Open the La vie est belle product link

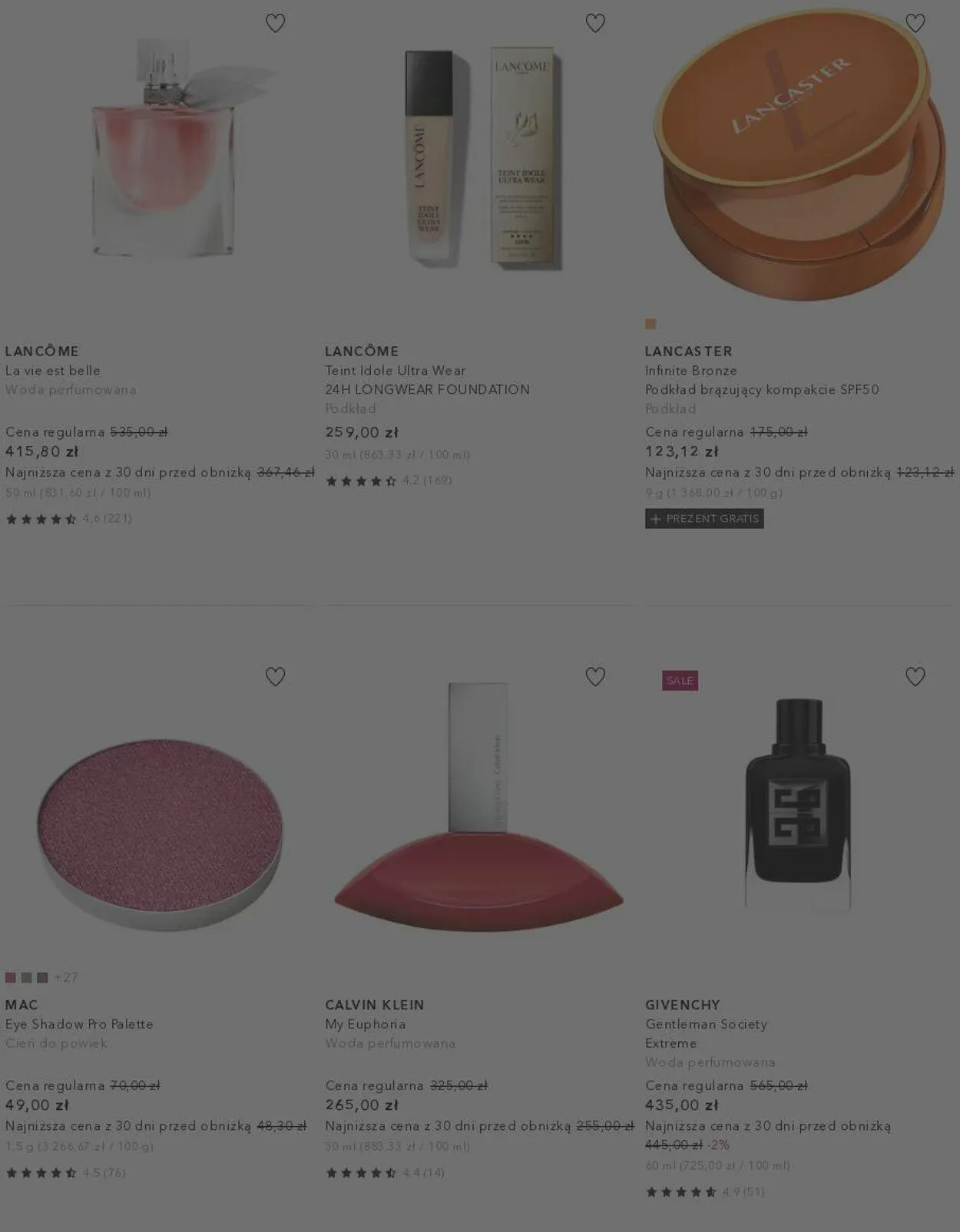coord(53,371)
